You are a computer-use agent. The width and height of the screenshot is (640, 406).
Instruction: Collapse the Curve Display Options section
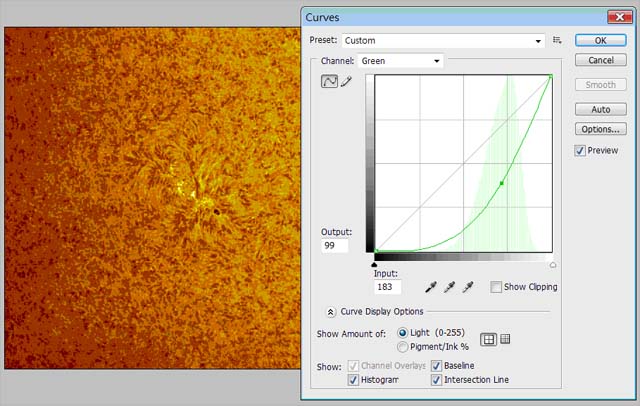331,312
